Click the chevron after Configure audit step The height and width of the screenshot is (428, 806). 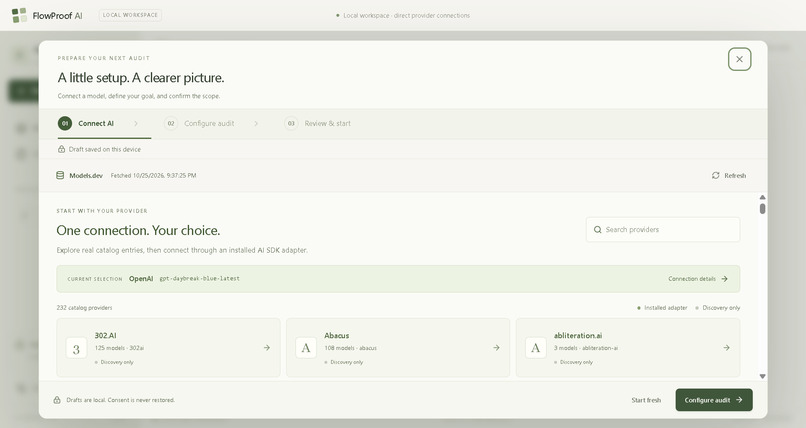256,123
